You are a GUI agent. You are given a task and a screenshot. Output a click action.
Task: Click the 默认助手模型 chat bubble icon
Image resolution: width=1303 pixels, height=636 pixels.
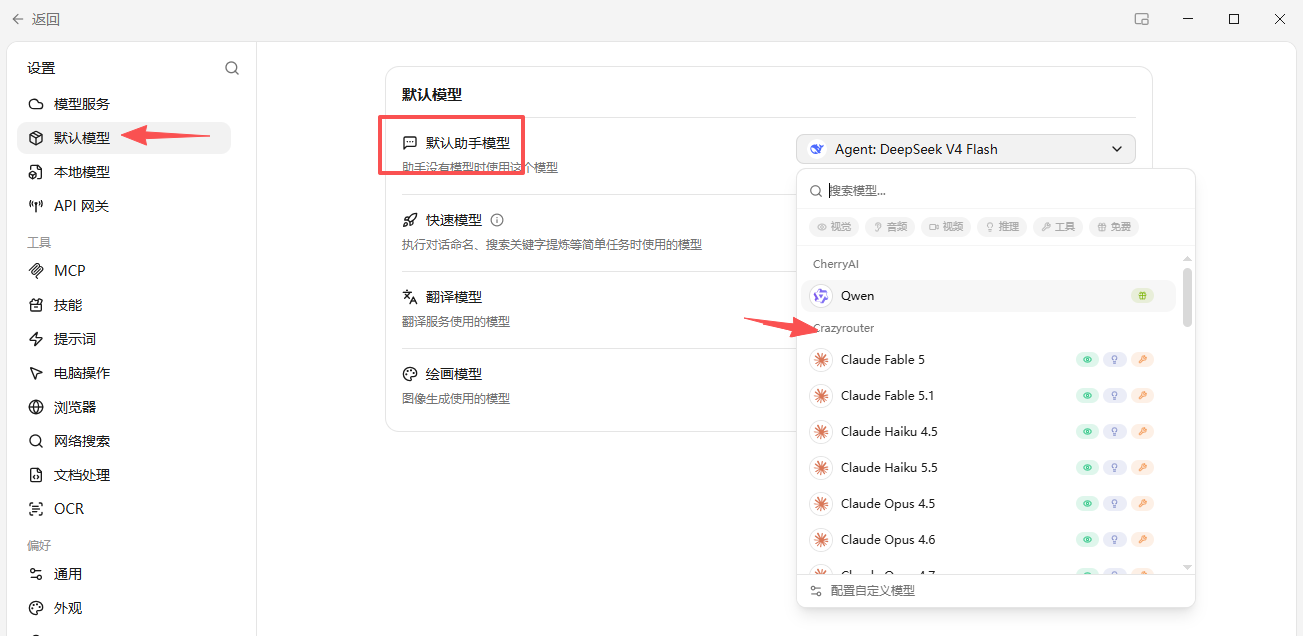point(410,143)
